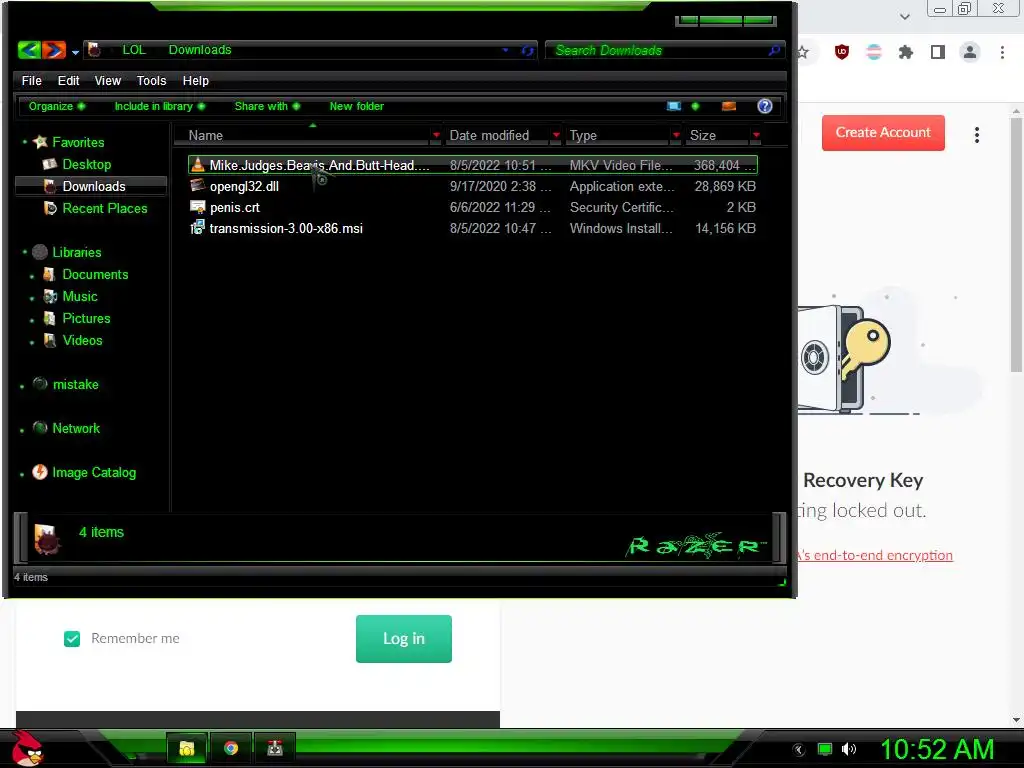Open the address bar history dropdown
This screenshot has height=768, width=1024.
tap(505, 50)
